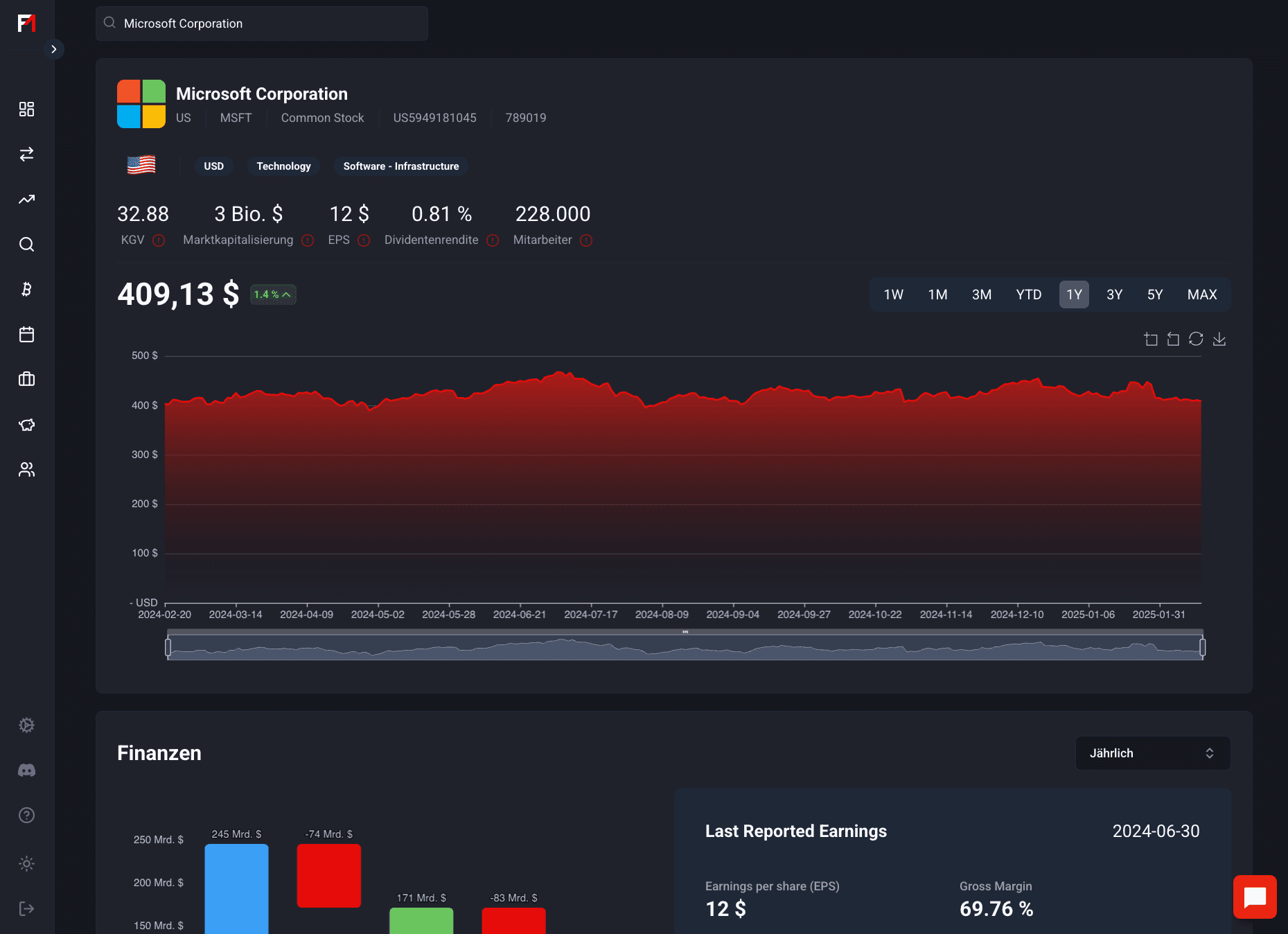Viewport: 1288px width, 934px height.
Task: Select the 1W time range
Action: tap(894, 294)
